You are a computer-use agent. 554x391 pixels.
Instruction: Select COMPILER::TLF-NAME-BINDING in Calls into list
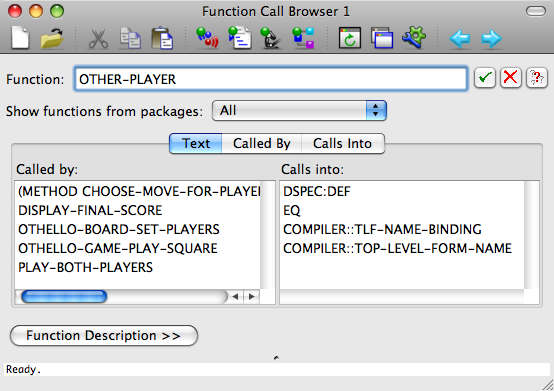382,230
